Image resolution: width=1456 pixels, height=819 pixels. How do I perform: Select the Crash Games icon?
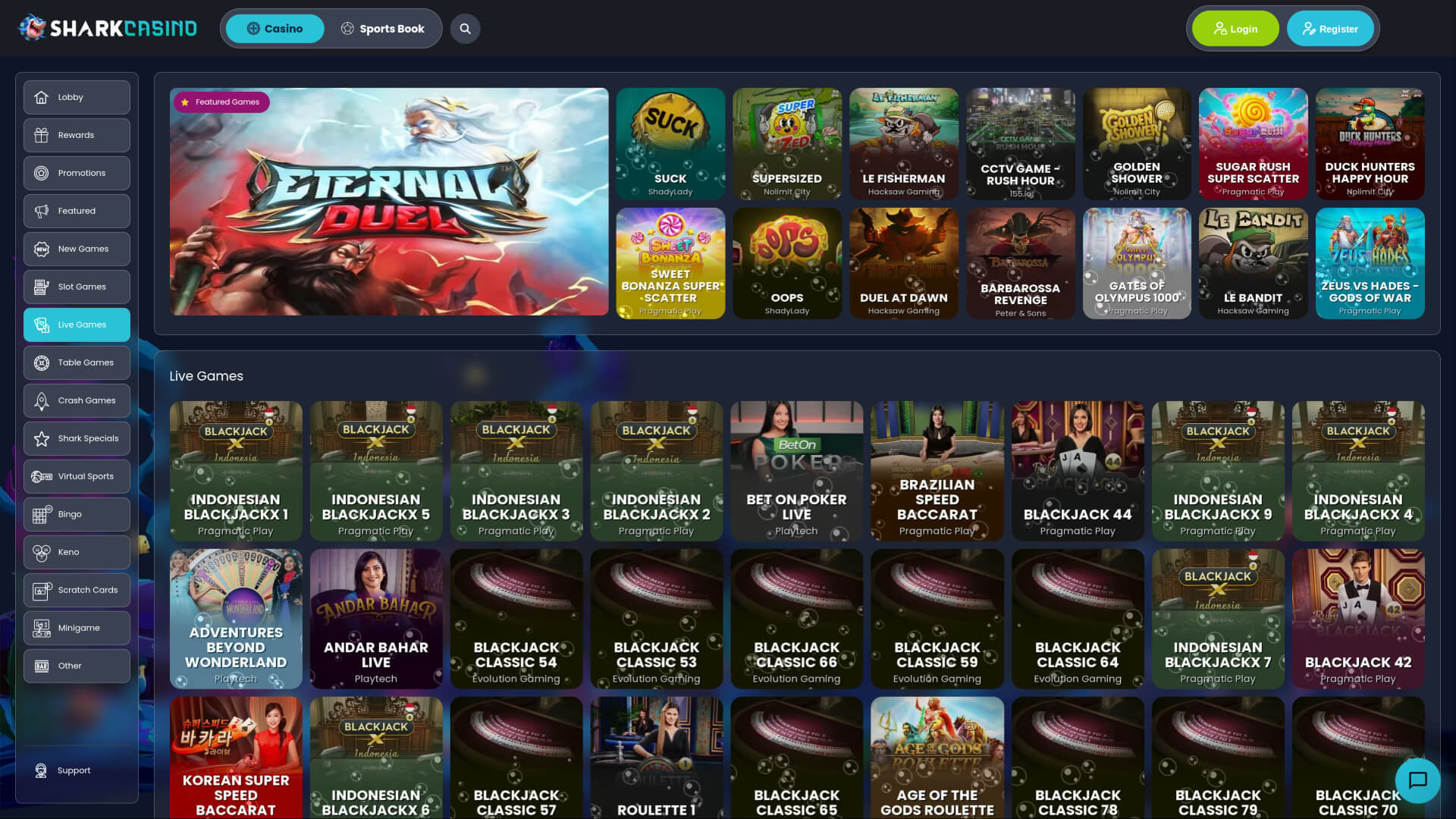pyautogui.click(x=42, y=400)
